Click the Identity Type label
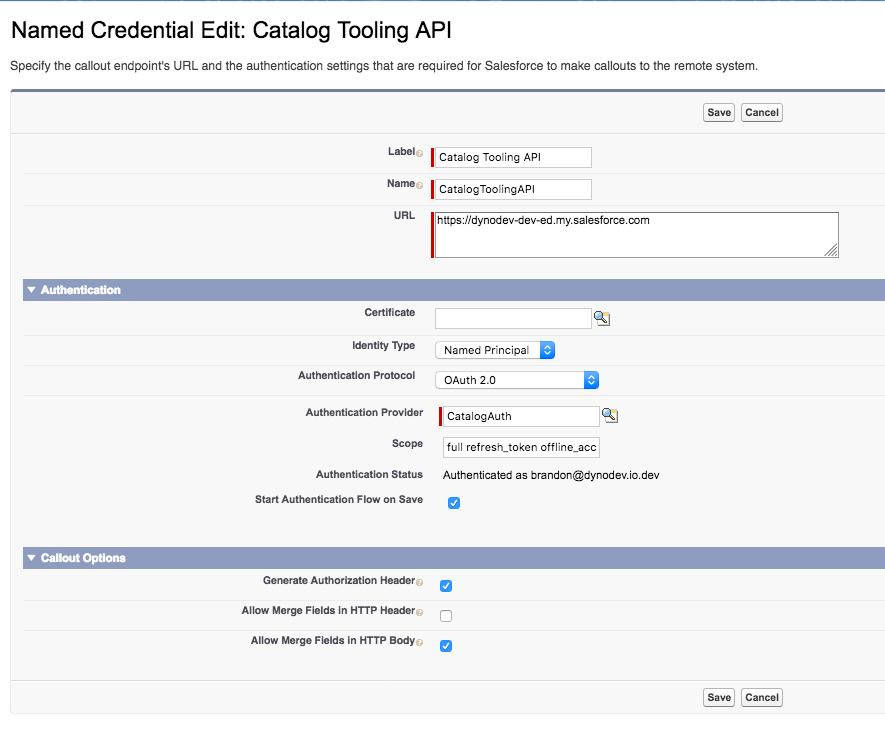This screenshot has width=885, height=756. point(384,346)
